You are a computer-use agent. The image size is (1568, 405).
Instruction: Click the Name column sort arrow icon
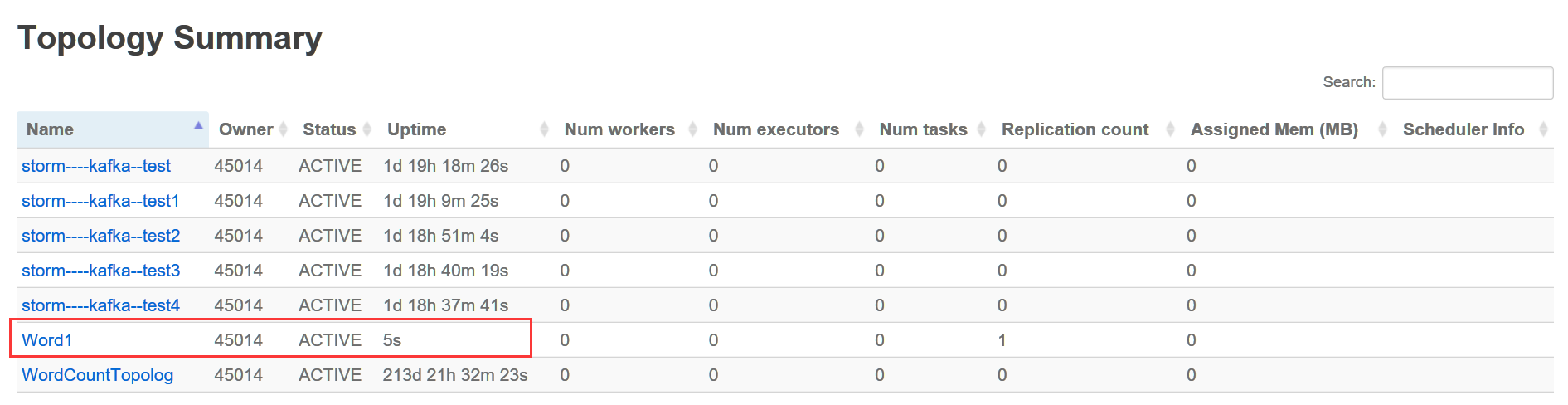point(198,126)
